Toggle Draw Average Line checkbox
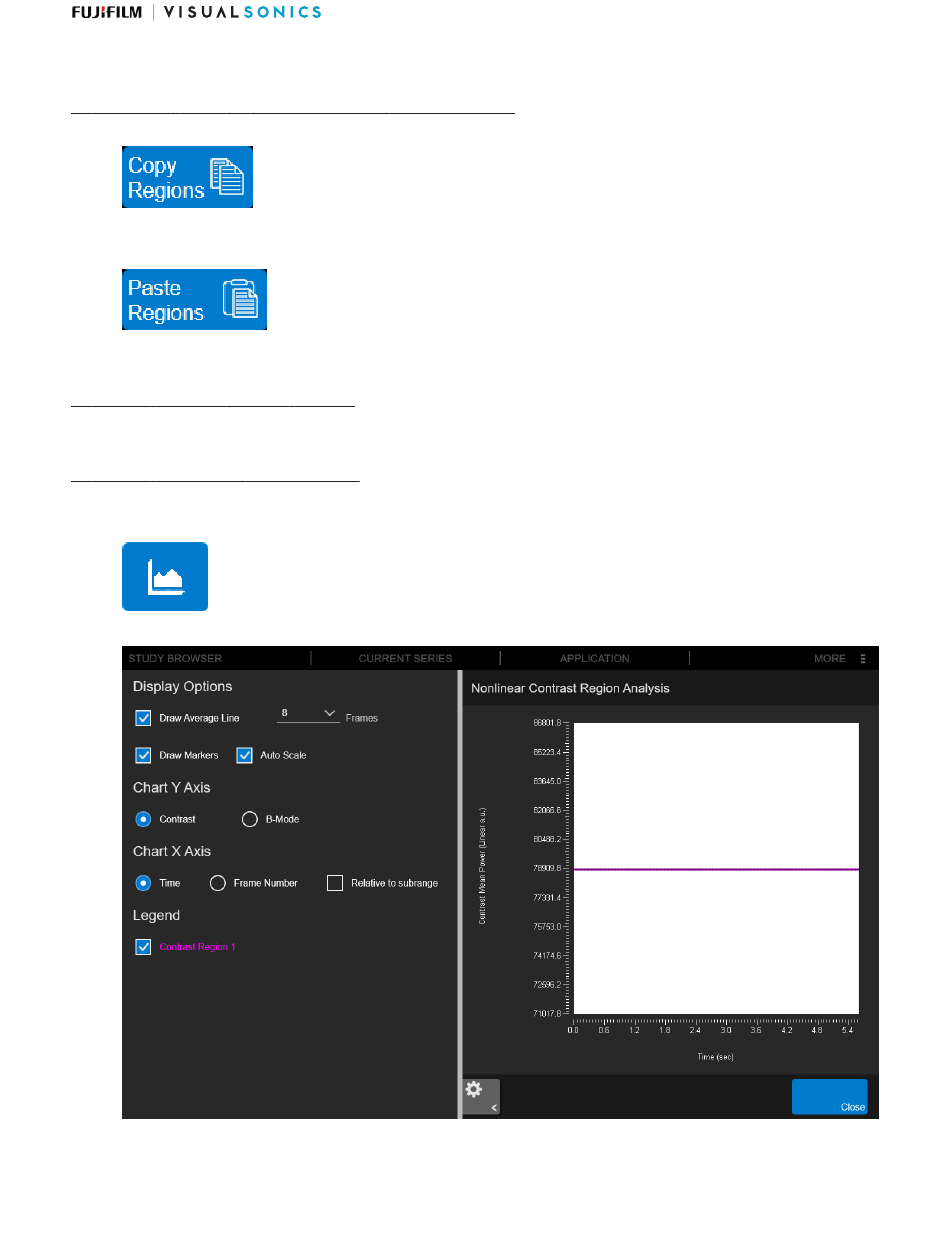Screen dimensions: 950x1260 (x=143, y=718)
